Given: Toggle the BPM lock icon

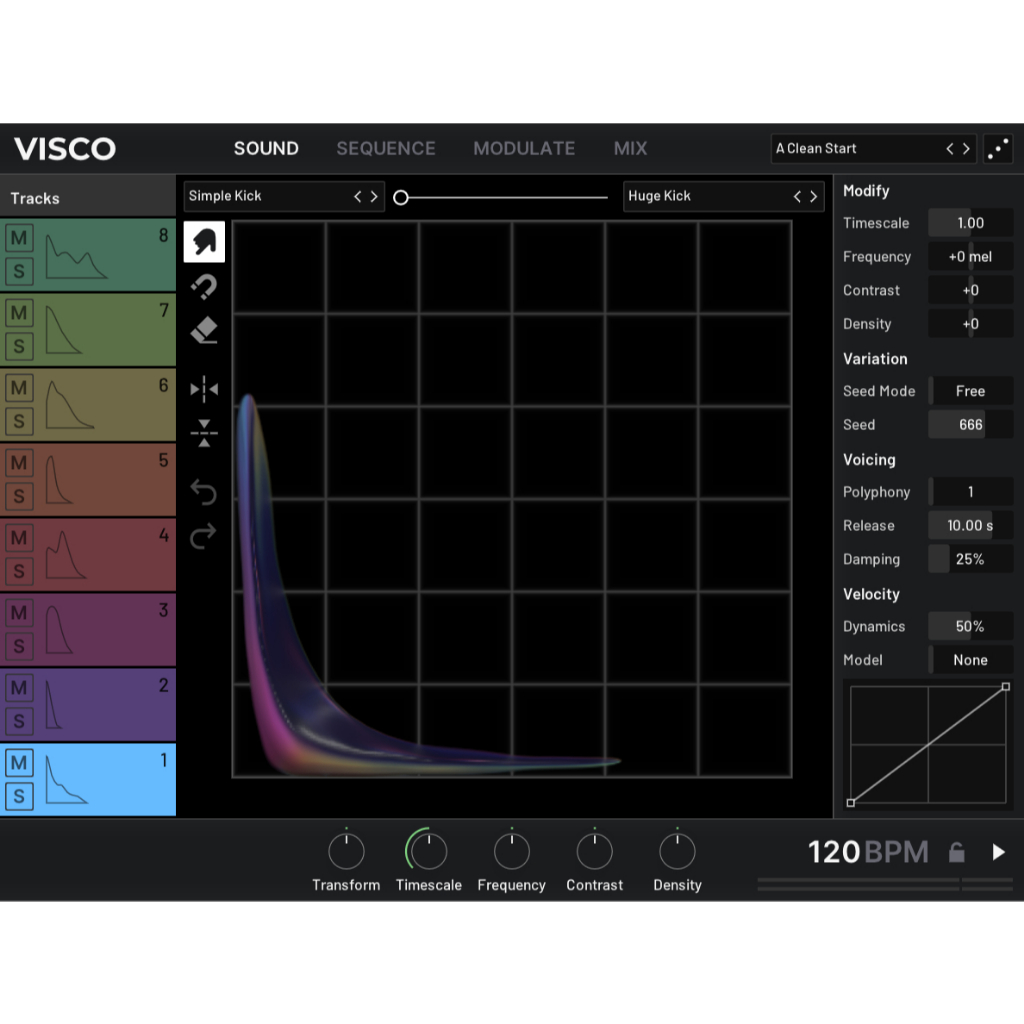Looking at the screenshot, I should tap(956, 852).
